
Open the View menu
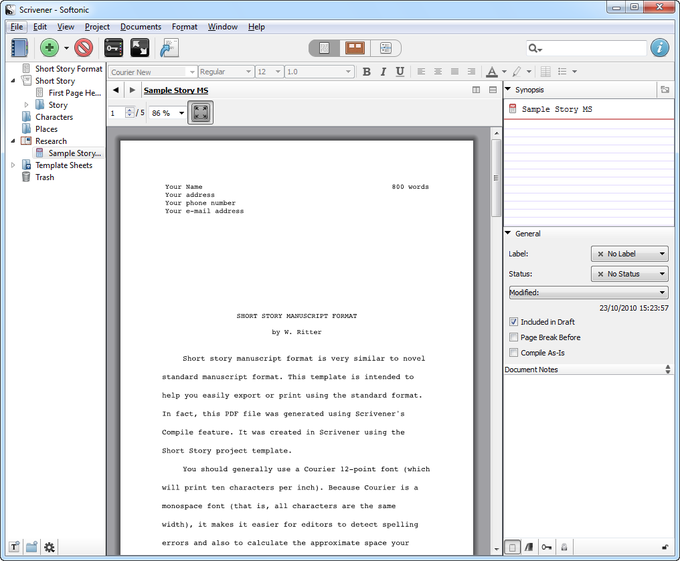click(x=65, y=27)
